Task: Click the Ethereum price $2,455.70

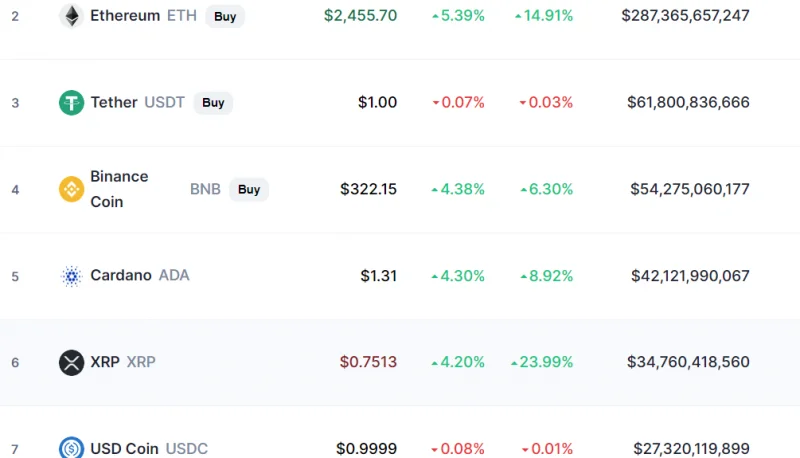Action: [x=360, y=16]
